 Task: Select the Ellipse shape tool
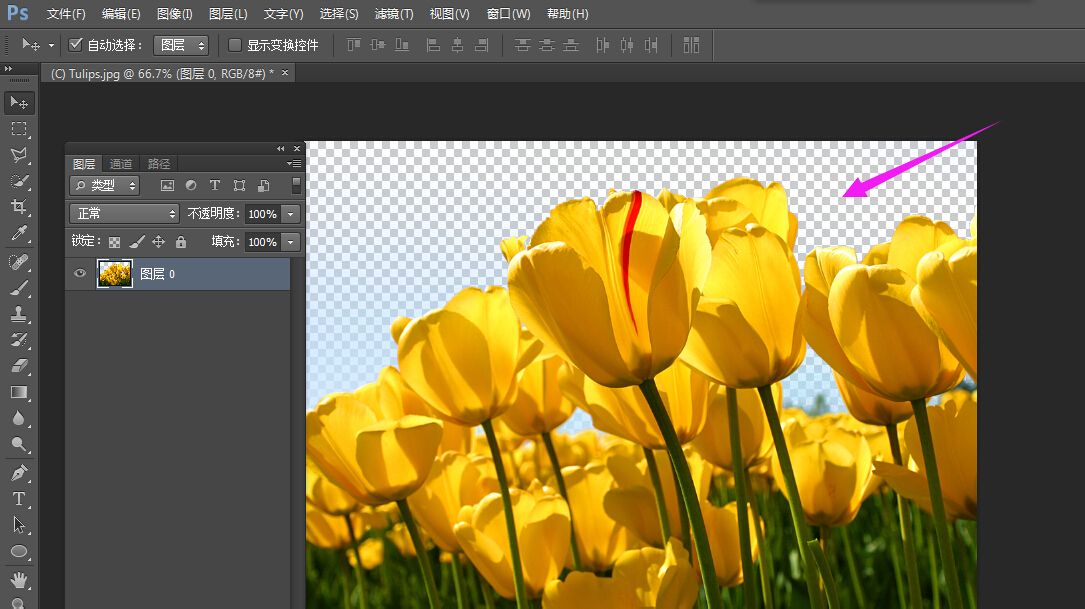pyautogui.click(x=19, y=552)
